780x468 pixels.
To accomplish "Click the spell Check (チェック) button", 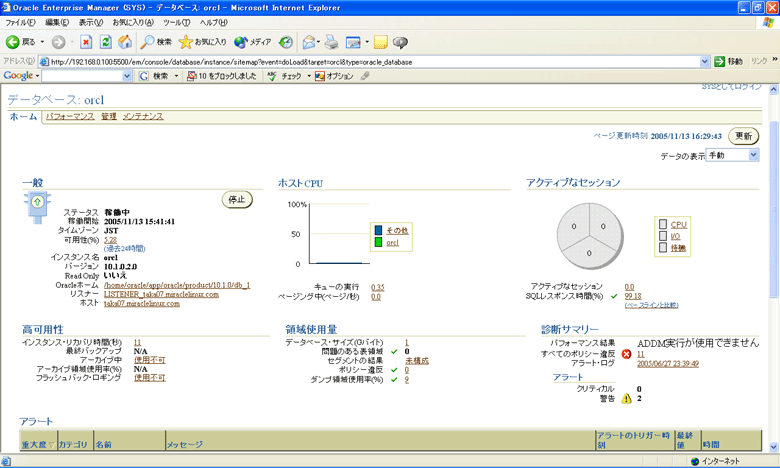I will pos(285,76).
